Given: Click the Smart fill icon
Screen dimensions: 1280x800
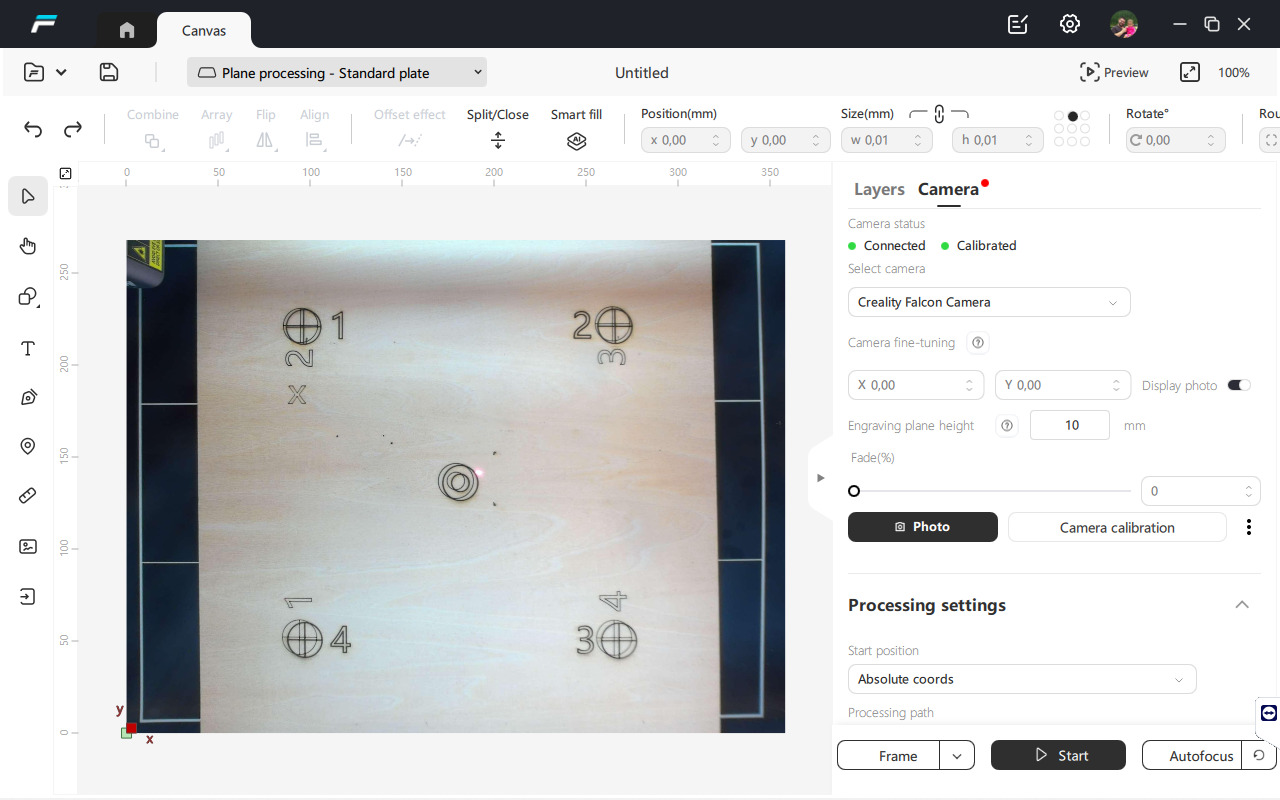Looking at the screenshot, I should 576,141.
